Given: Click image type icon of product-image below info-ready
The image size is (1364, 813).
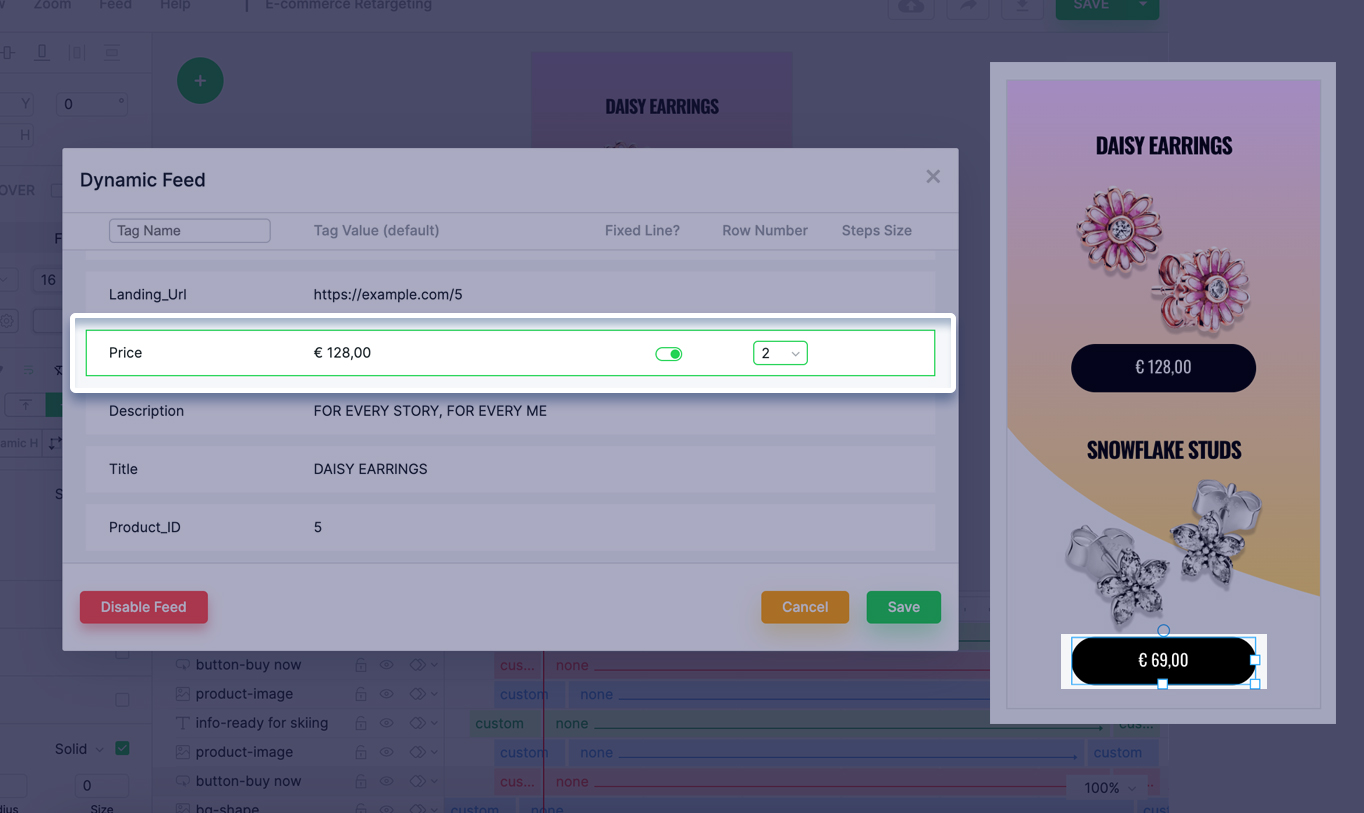Looking at the screenshot, I should [183, 752].
